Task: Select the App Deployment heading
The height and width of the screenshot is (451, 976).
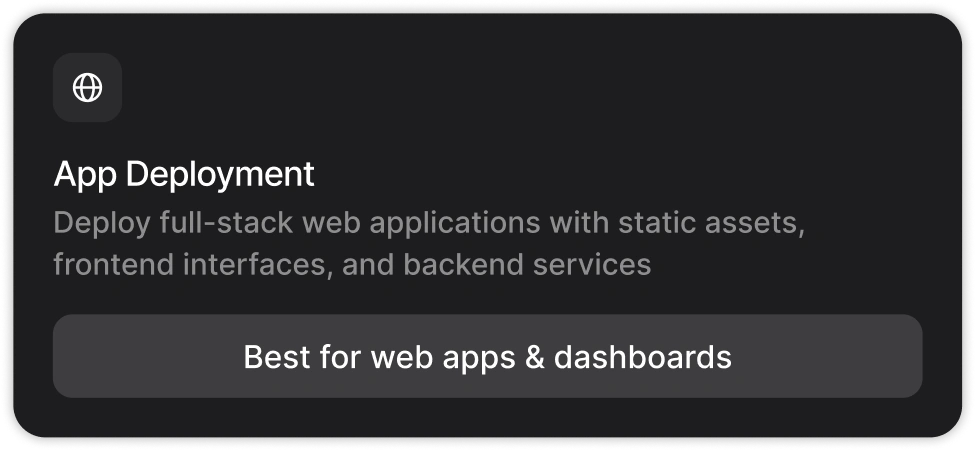Action: click(x=184, y=174)
